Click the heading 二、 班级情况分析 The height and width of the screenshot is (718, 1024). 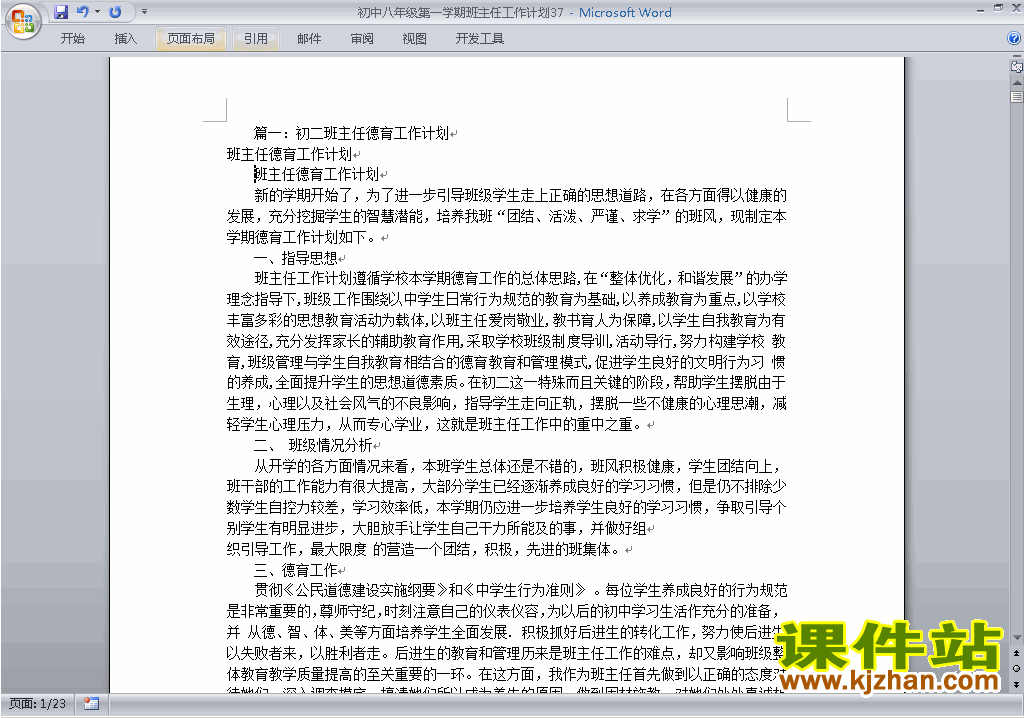pos(313,446)
